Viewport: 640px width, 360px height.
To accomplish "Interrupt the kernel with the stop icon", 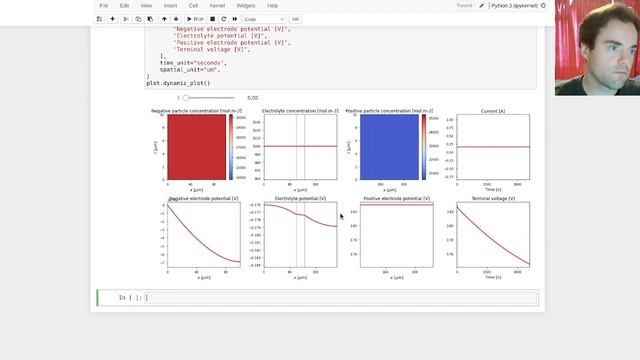I will [x=212, y=19].
